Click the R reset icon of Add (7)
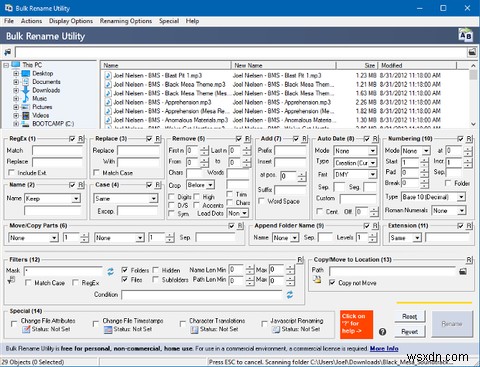The width and height of the screenshot is (480, 367). tap(304, 139)
